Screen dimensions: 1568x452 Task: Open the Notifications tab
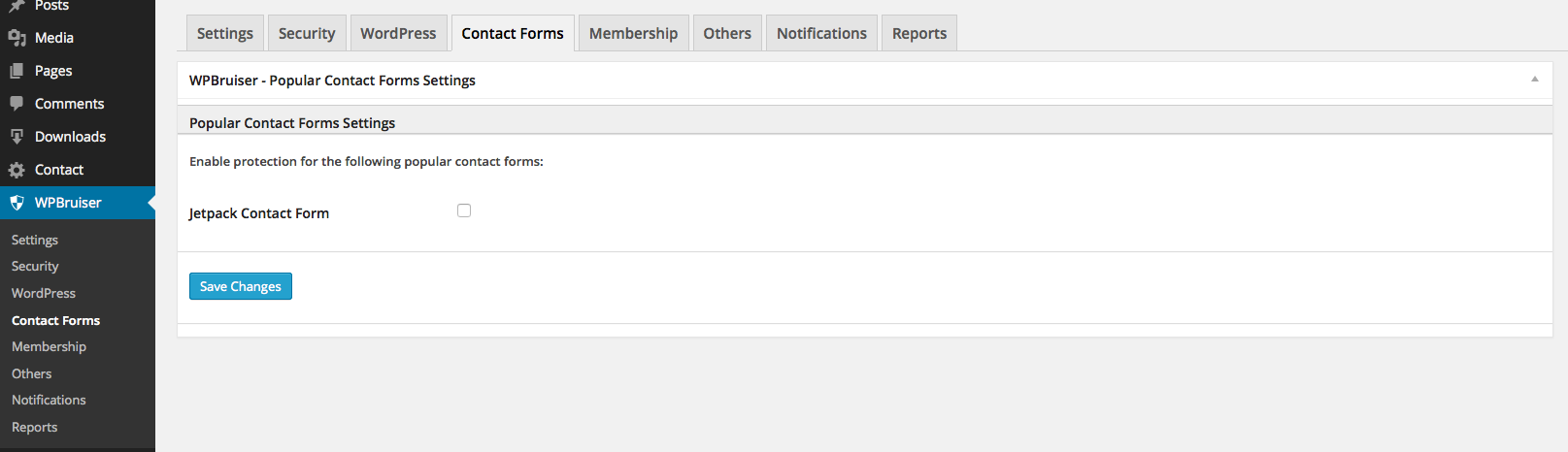[x=821, y=33]
